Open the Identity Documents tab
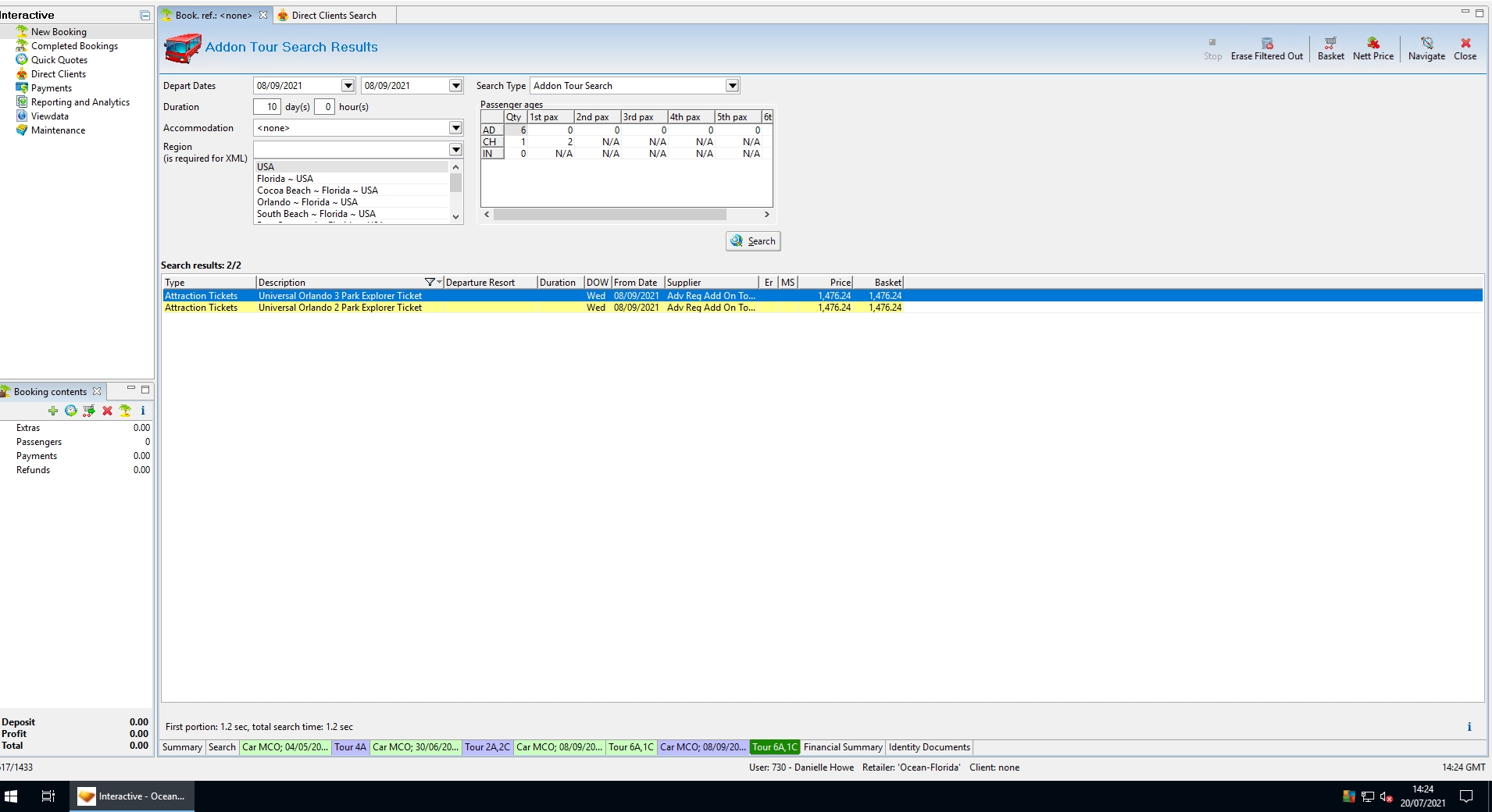This screenshot has height=812, width=1492. click(930, 747)
